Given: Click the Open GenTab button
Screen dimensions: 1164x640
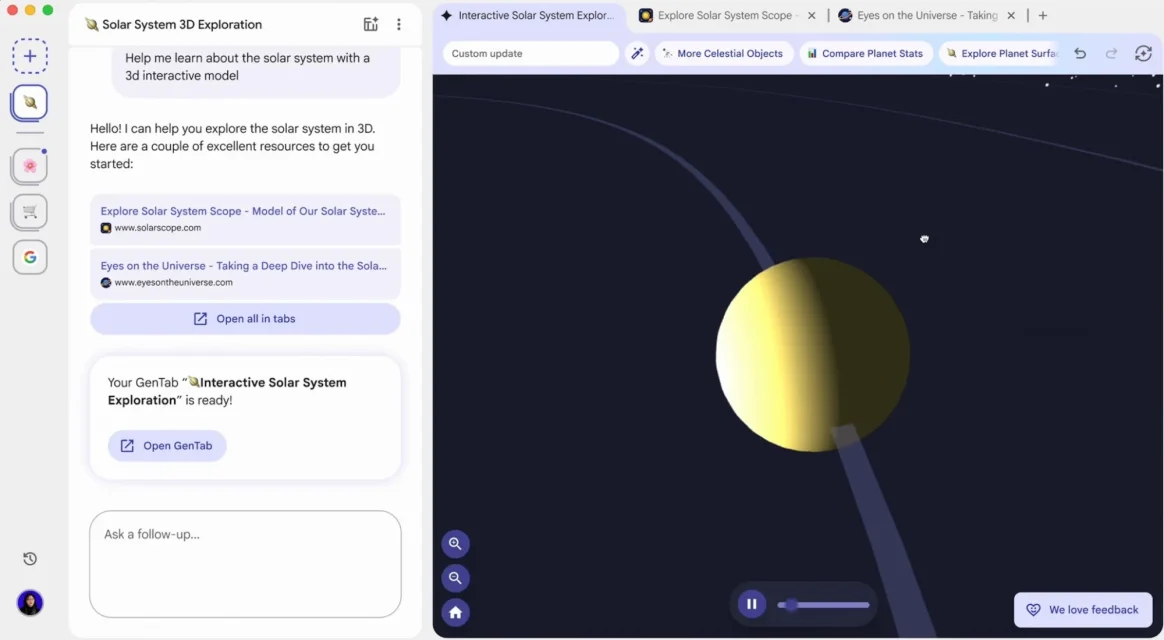Looking at the screenshot, I should [167, 446].
